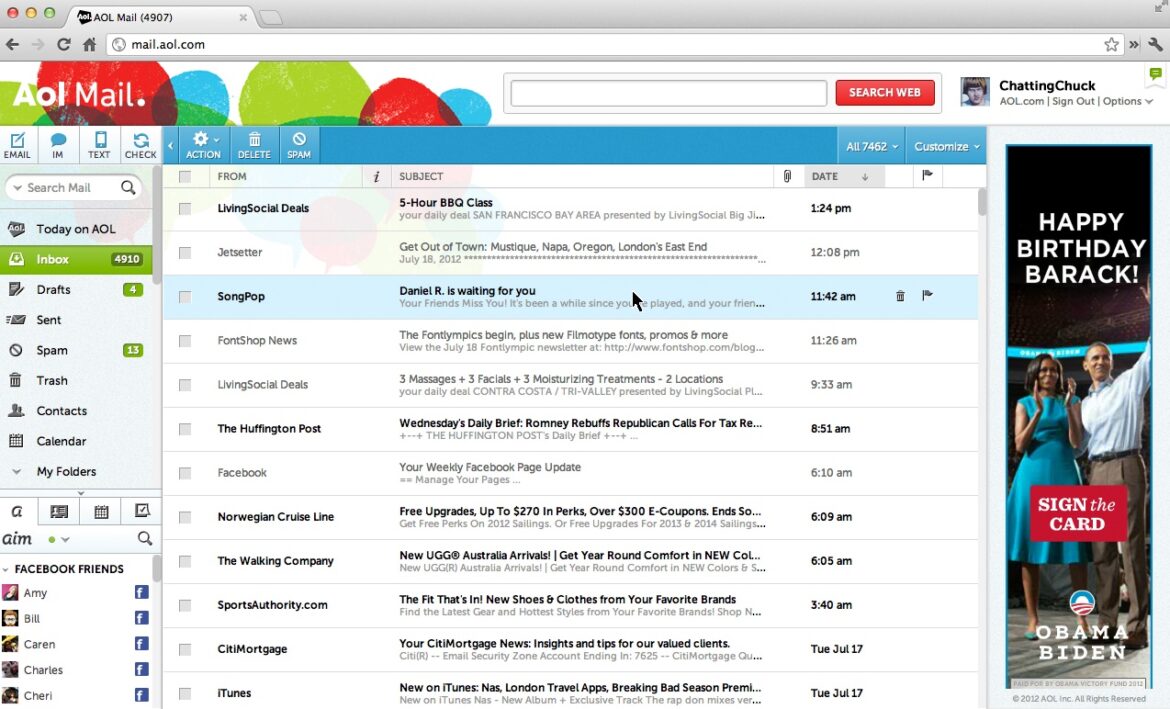Screen dimensions: 1170x709
Task: Mark selected mail as SPAM
Action: click(x=297, y=145)
